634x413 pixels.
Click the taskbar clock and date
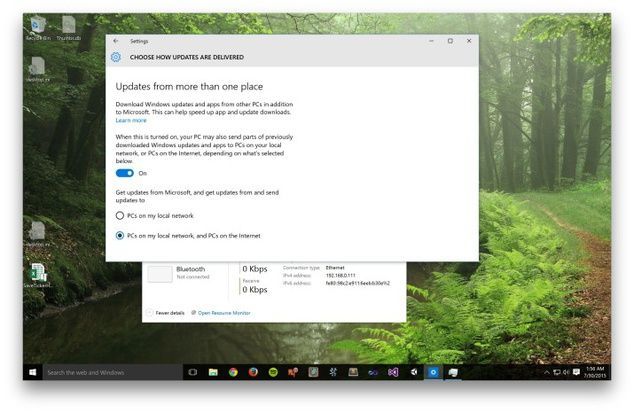[x=594, y=372]
